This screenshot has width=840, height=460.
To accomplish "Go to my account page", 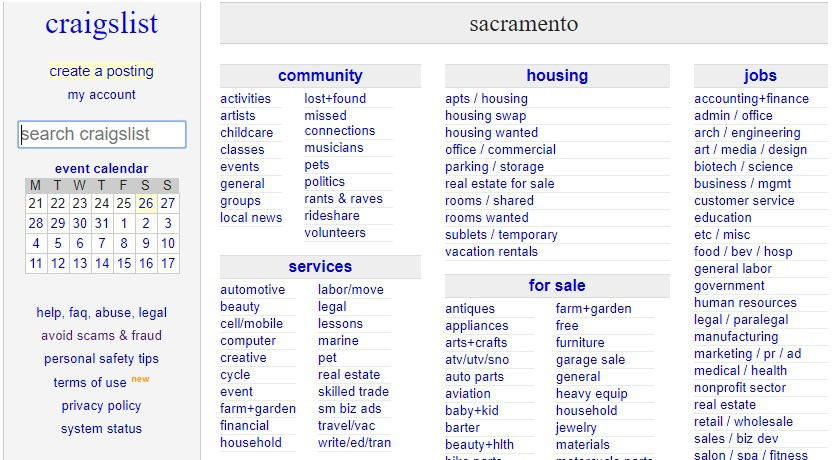I will [101, 95].
